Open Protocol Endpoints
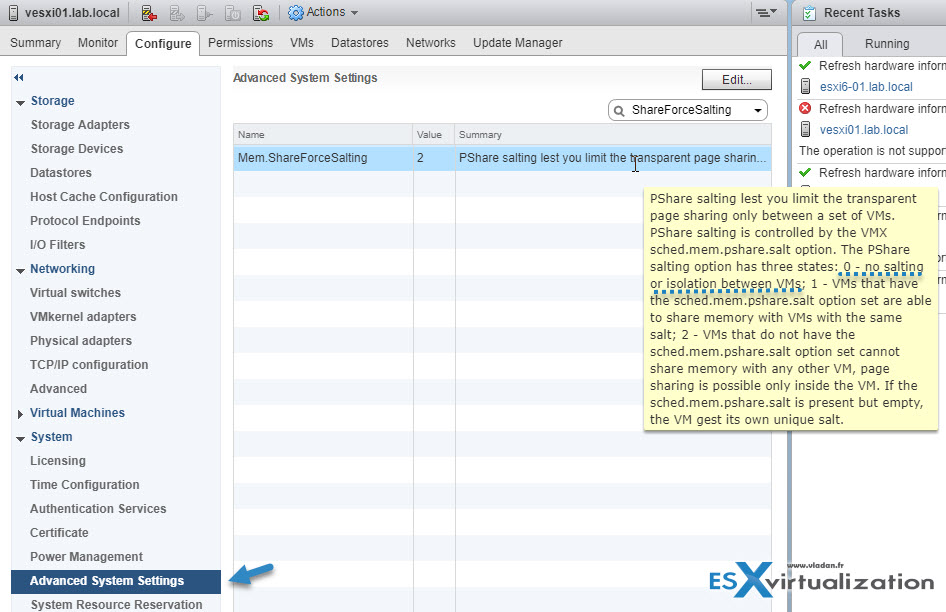This screenshot has height=612, width=946. coord(85,221)
